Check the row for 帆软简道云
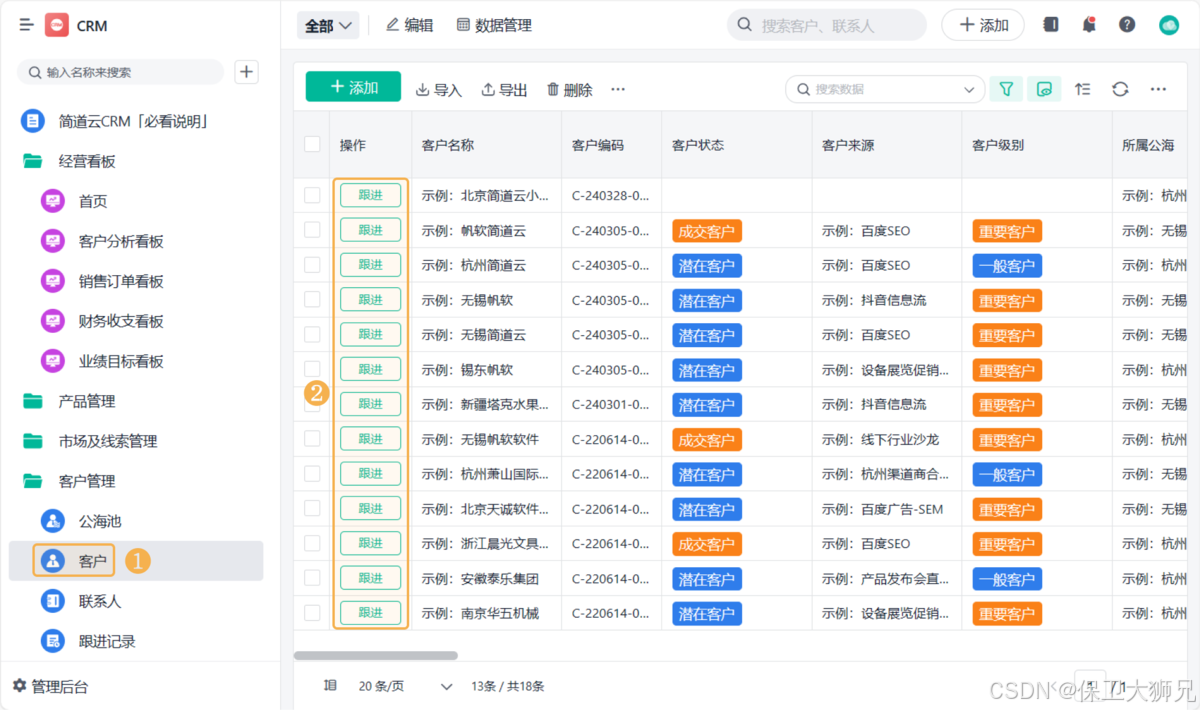1200x710 pixels. pos(312,230)
